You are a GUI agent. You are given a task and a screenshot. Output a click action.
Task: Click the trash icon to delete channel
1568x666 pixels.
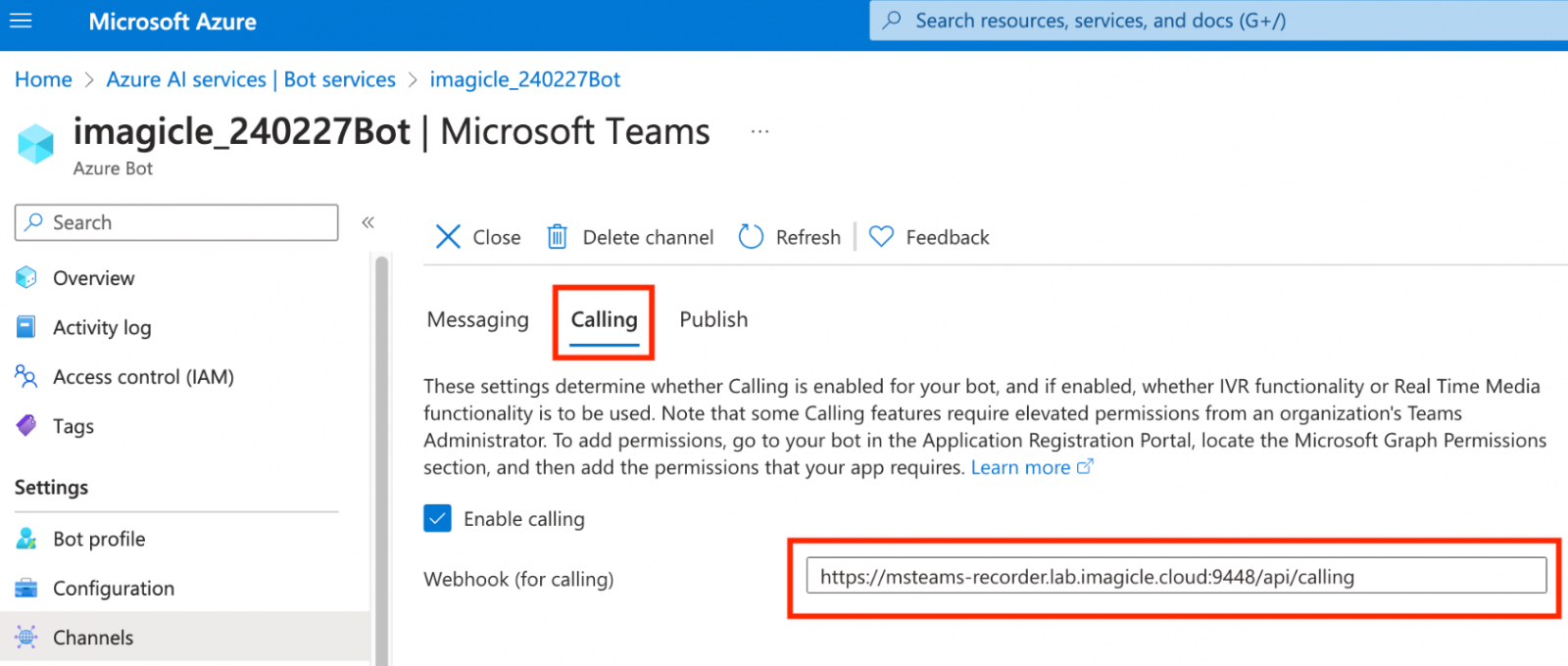pos(557,237)
